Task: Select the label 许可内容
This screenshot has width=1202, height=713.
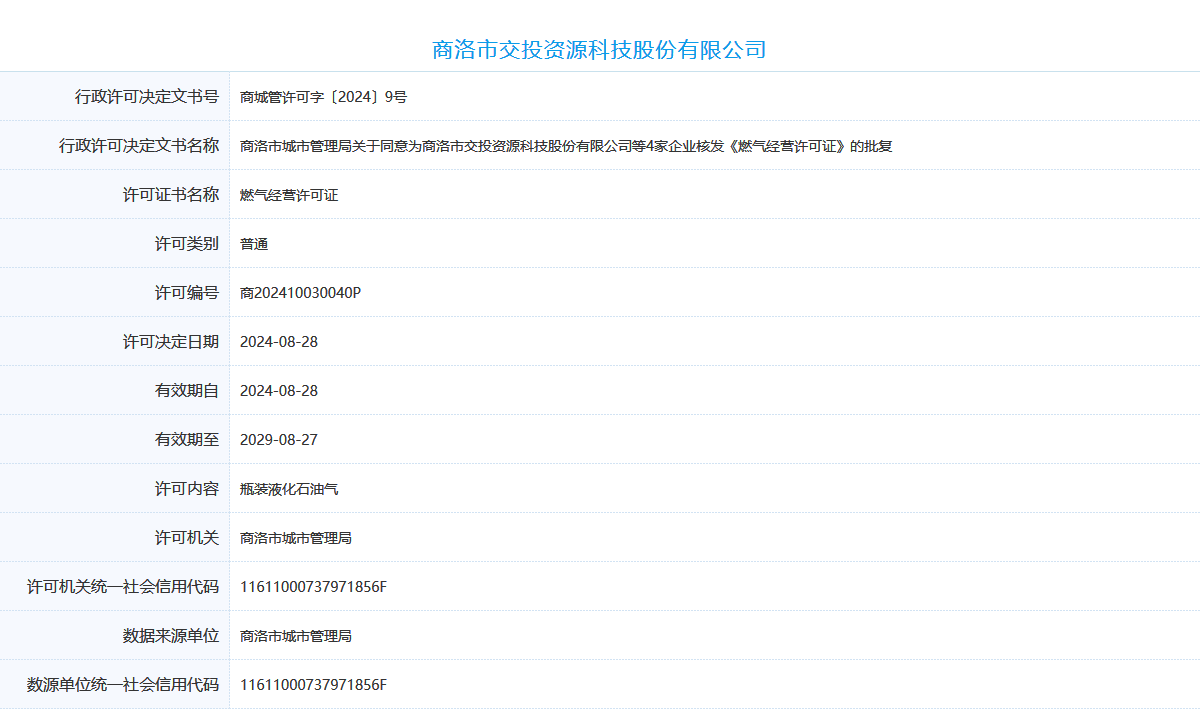Action: point(187,489)
